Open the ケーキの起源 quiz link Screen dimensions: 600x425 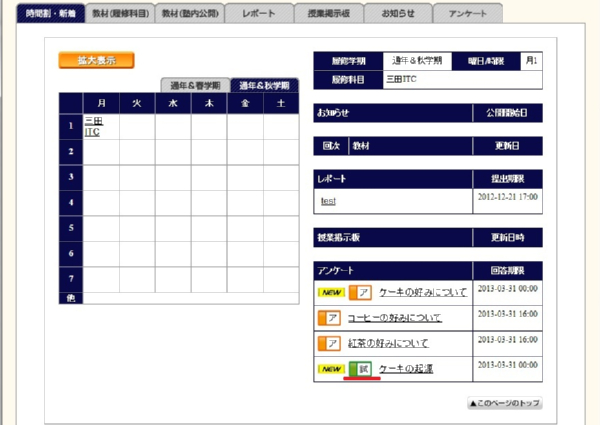click(406, 369)
